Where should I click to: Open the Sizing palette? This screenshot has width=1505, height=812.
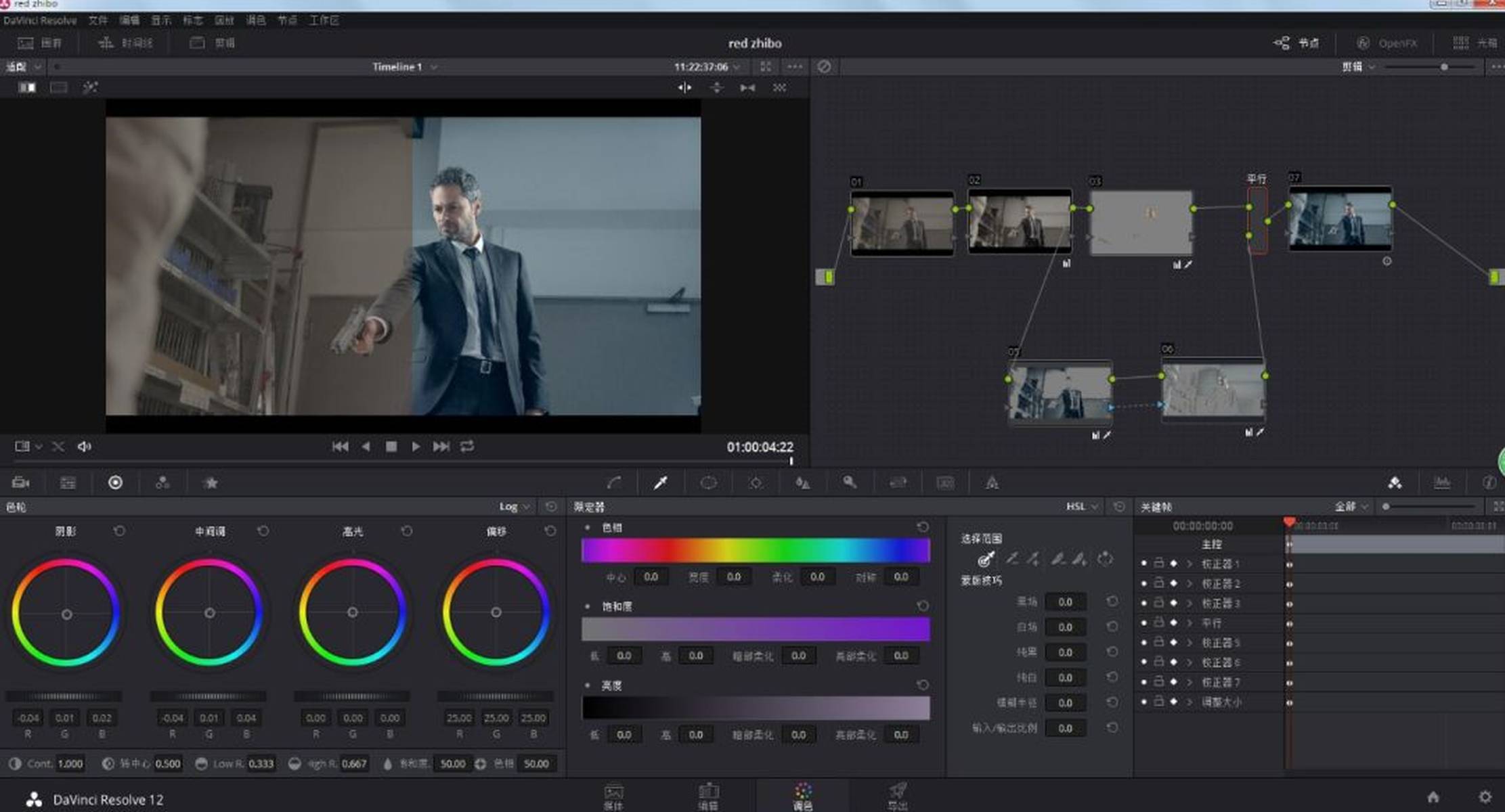pos(898,482)
